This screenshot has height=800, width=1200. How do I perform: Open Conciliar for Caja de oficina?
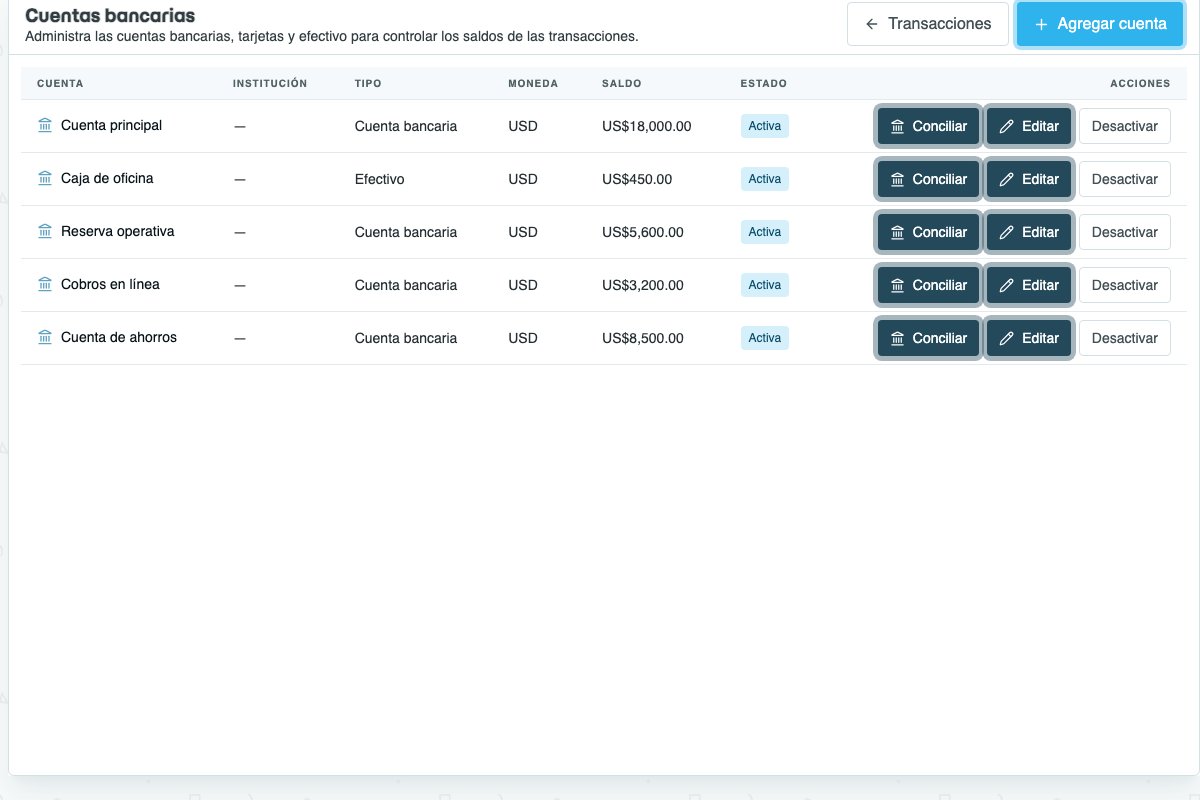tap(928, 179)
